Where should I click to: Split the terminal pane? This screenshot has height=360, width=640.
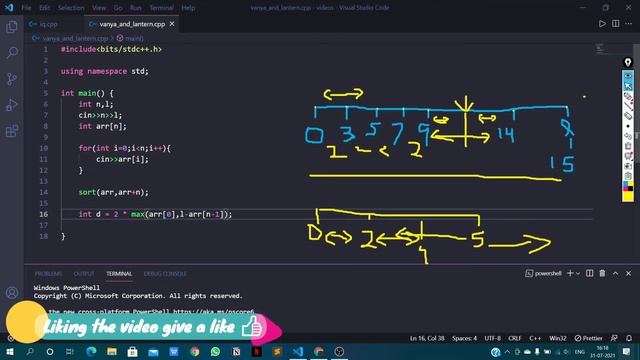point(589,273)
